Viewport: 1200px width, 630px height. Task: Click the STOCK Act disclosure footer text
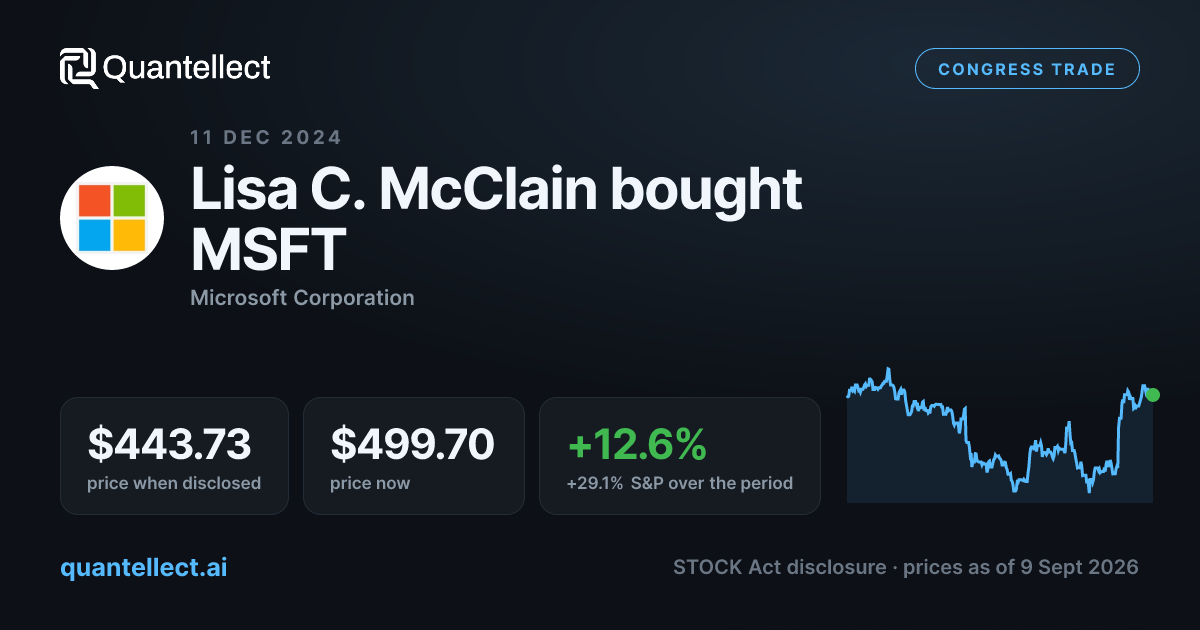(x=779, y=567)
